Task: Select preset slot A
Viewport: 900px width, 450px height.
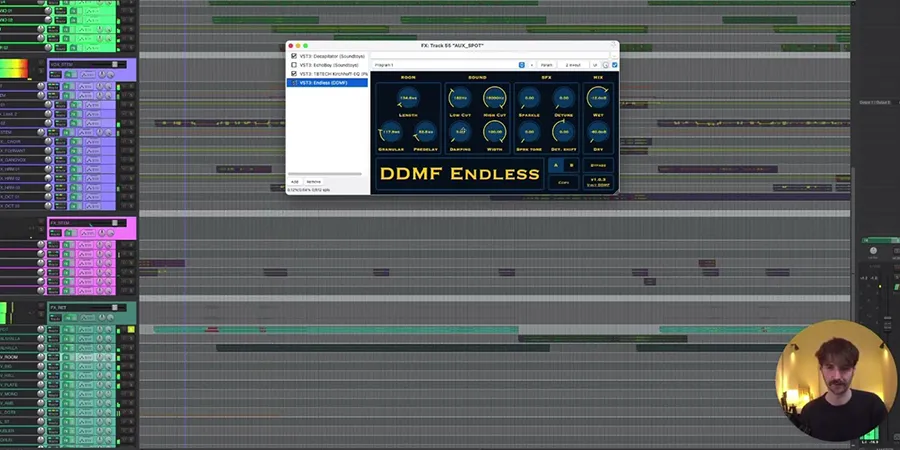Action: coord(556,165)
